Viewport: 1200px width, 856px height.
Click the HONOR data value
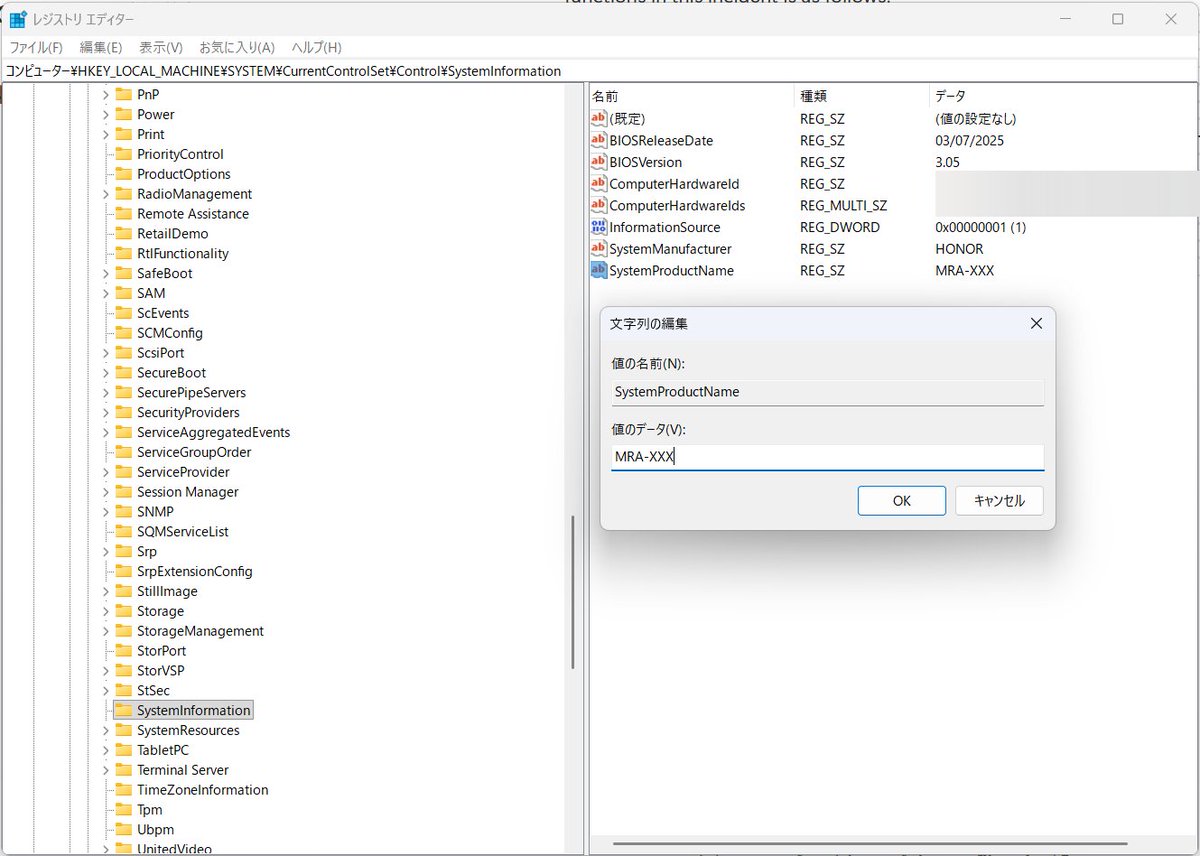(x=959, y=249)
